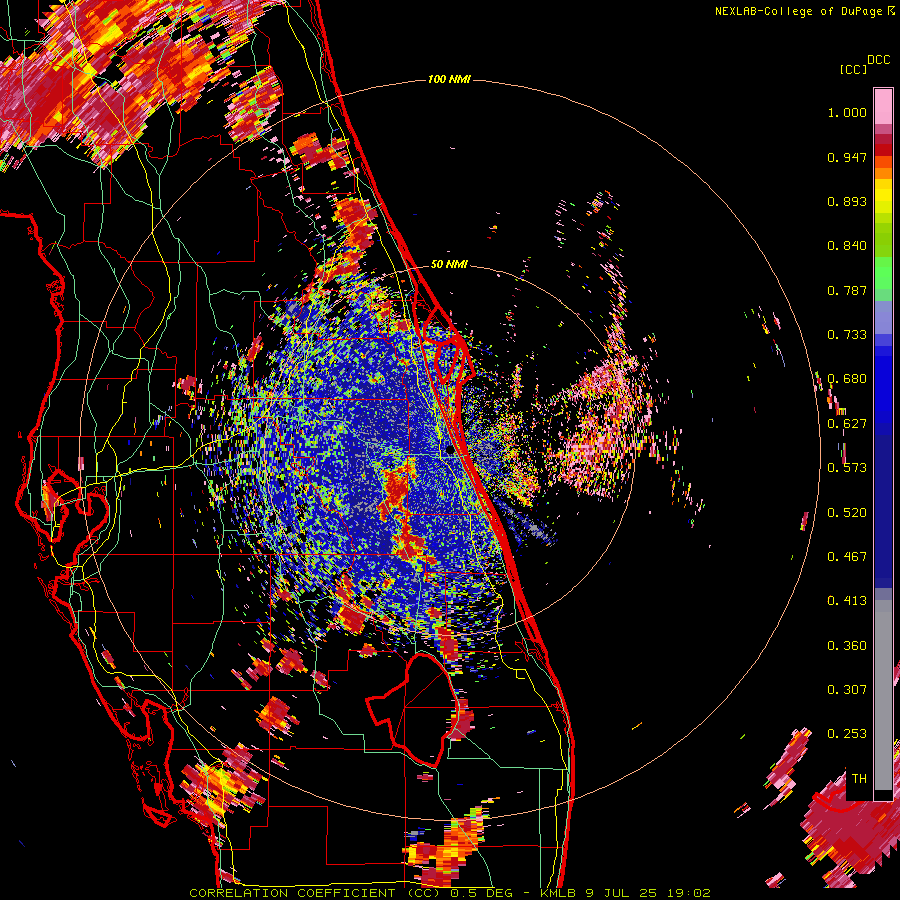The width and height of the screenshot is (900, 900).
Task: Click the 0.360 scale value
Action: pyautogui.click(x=847, y=646)
